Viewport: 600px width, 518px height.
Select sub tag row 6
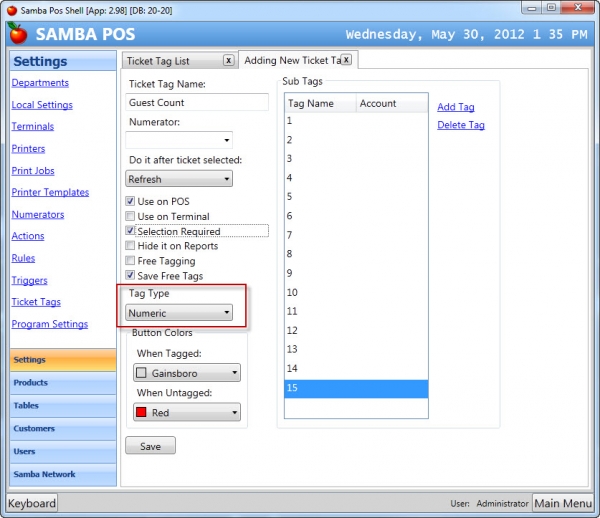coord(356,216)
